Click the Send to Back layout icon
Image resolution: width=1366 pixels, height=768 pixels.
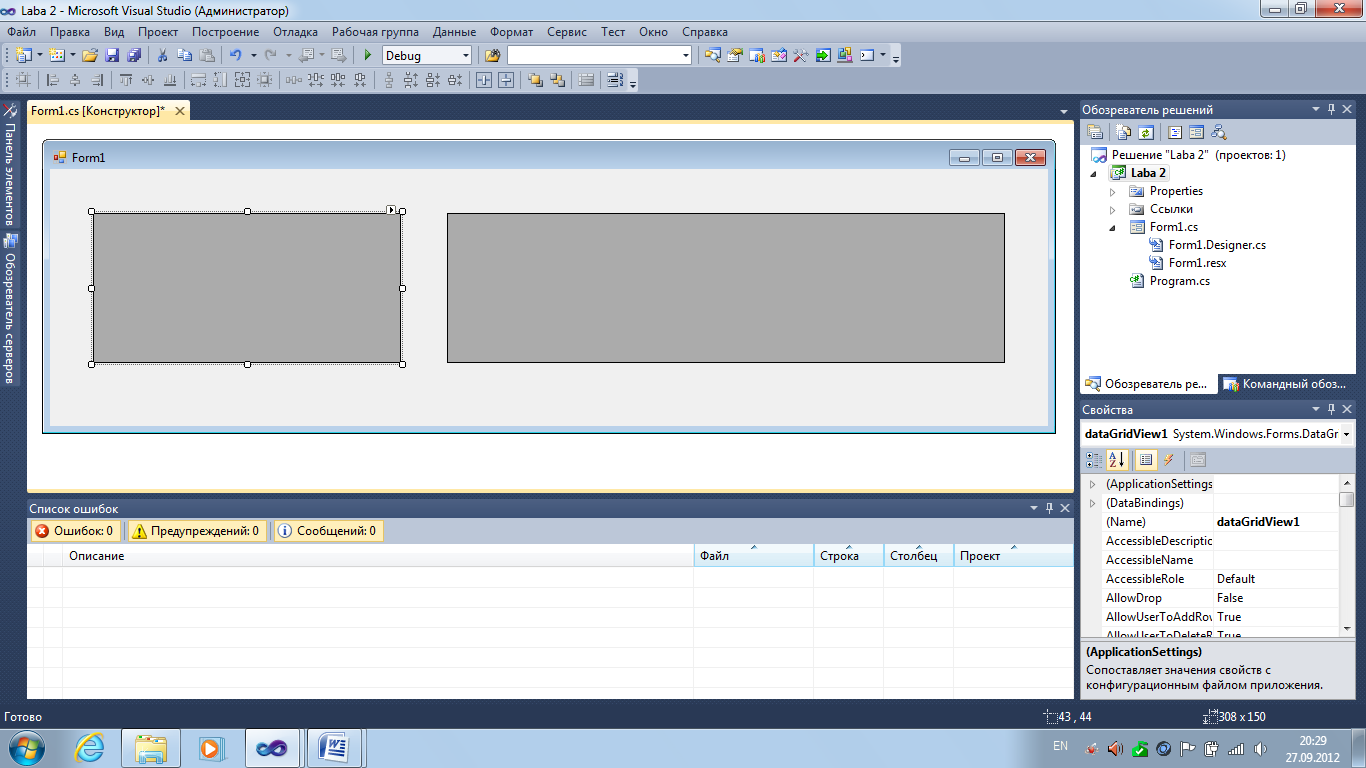click(558, 81)
